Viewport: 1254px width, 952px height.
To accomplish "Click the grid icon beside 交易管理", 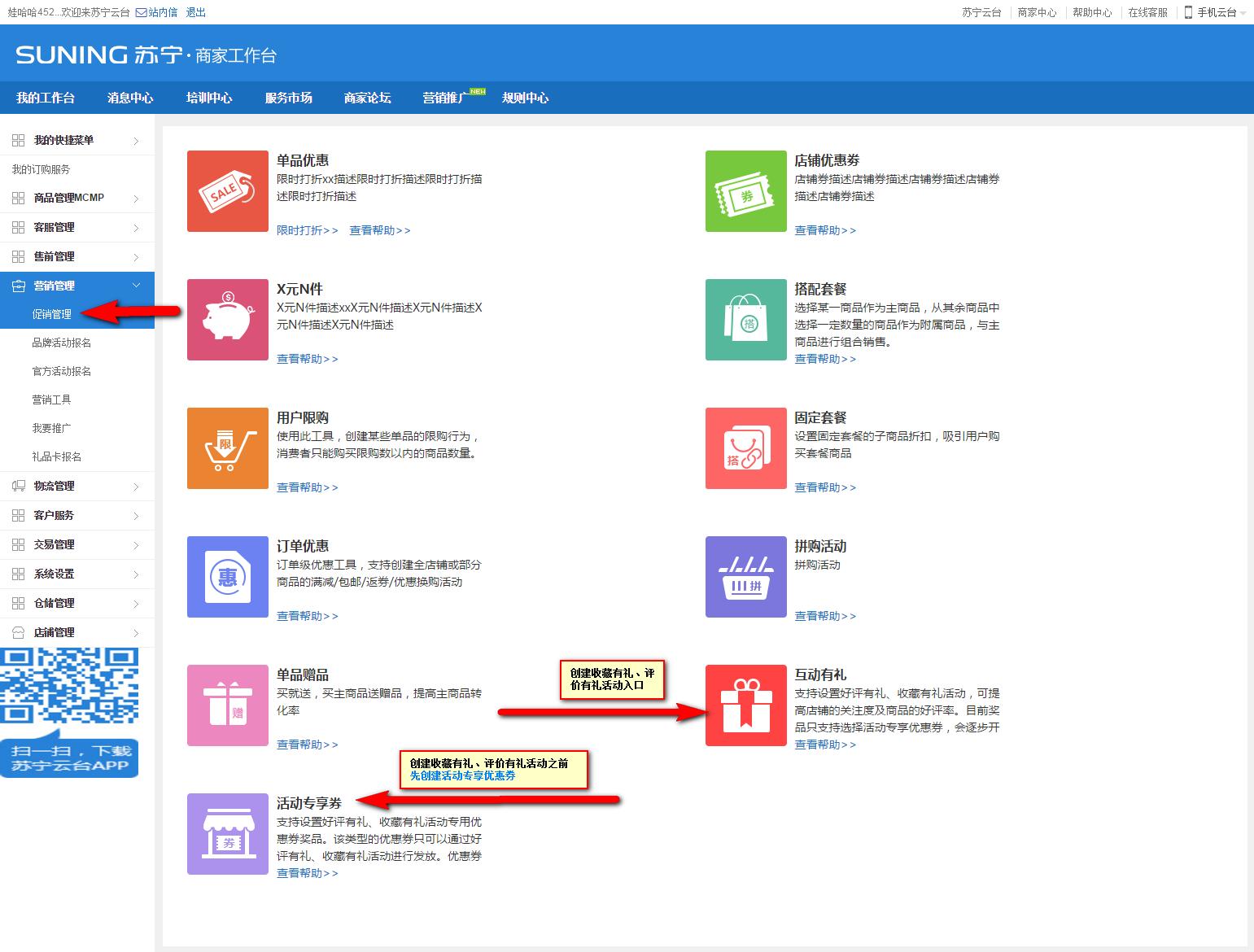I will point(18,544).
